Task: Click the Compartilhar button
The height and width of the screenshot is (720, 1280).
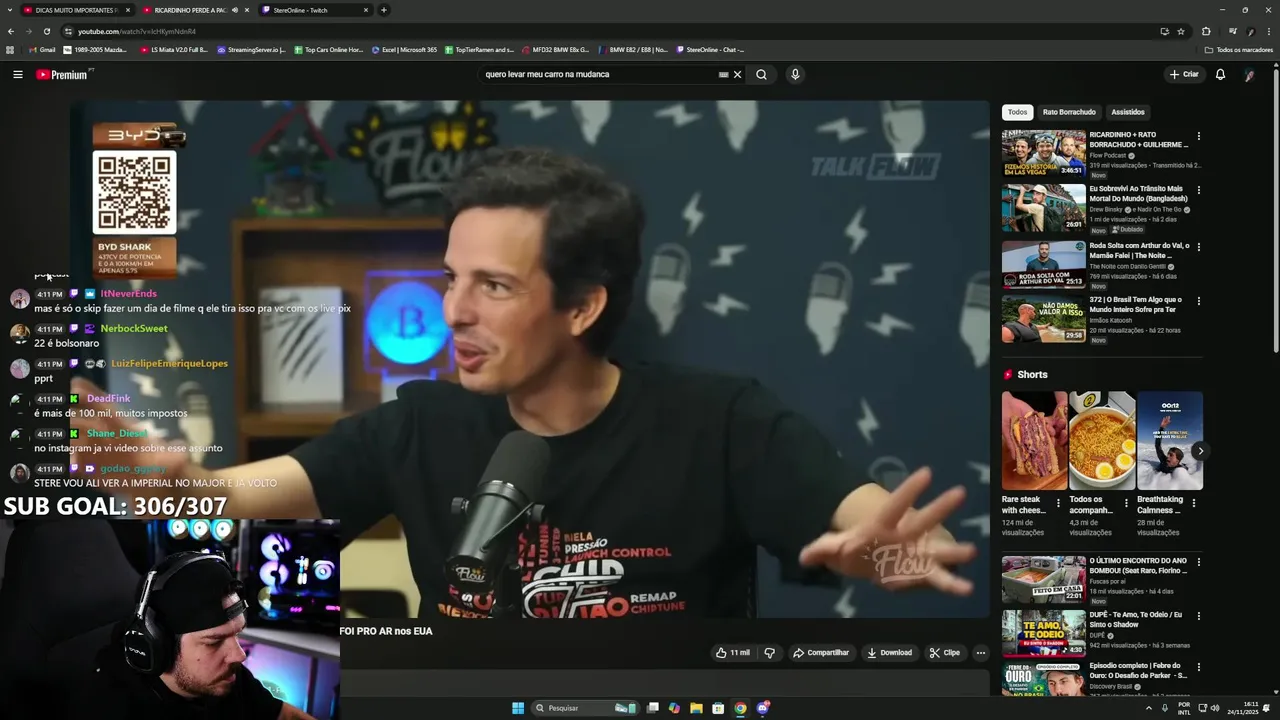Action: coord(821,653)
